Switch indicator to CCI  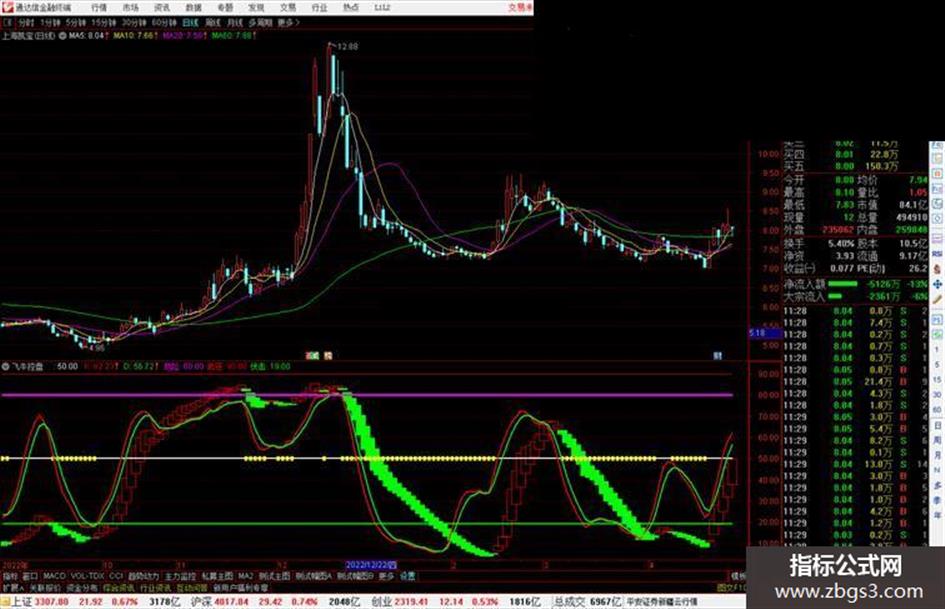tap(116, 576)
